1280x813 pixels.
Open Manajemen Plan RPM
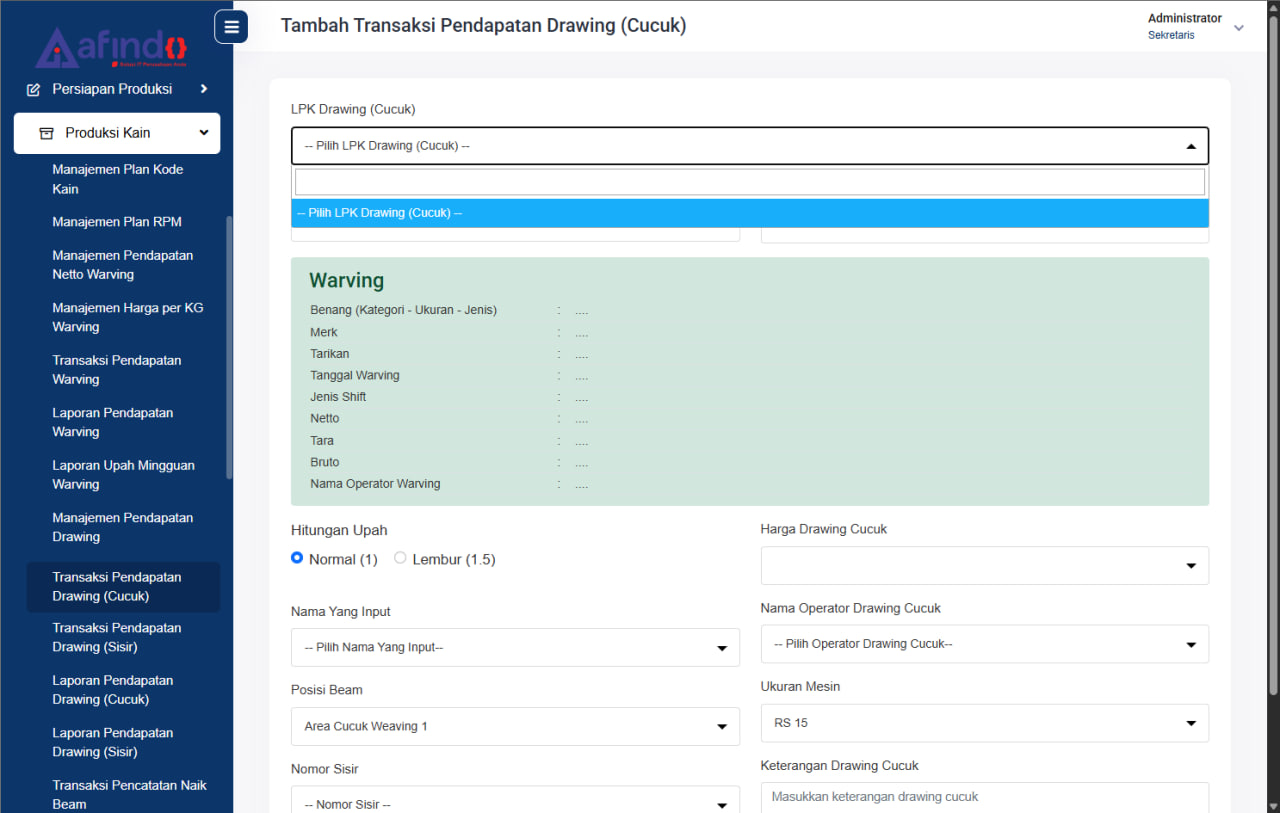(x=117, y=222)
